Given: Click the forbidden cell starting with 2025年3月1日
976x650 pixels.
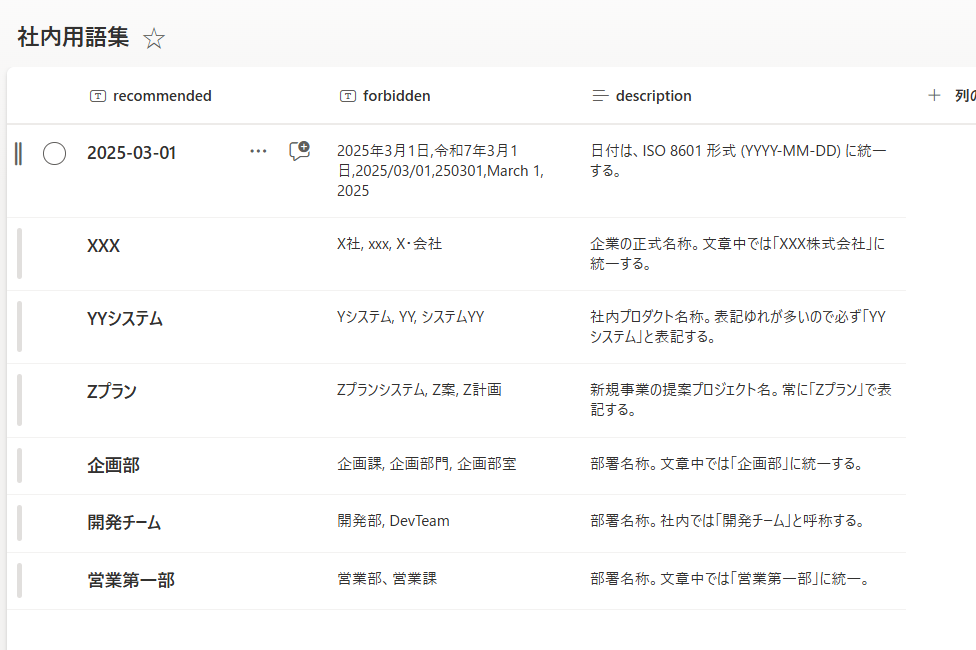Looking at the screenshot, I should tap(440, 171).
